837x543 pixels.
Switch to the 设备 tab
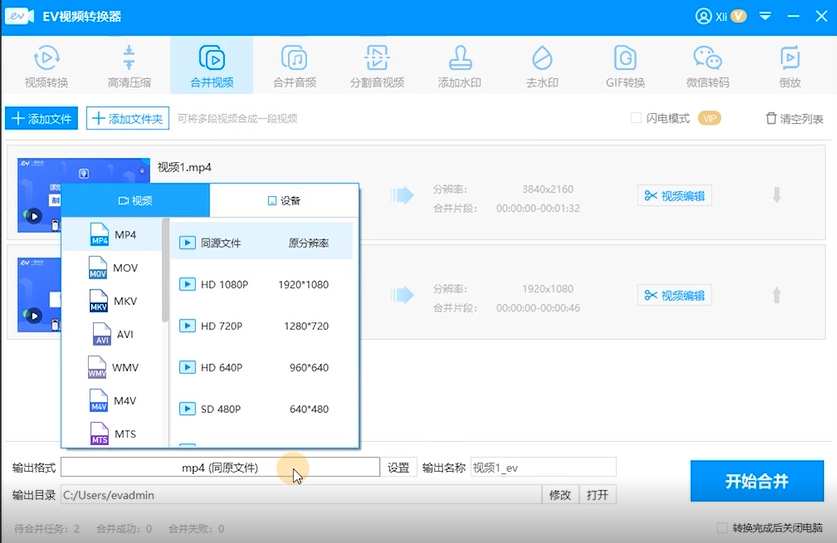point(284,200)
